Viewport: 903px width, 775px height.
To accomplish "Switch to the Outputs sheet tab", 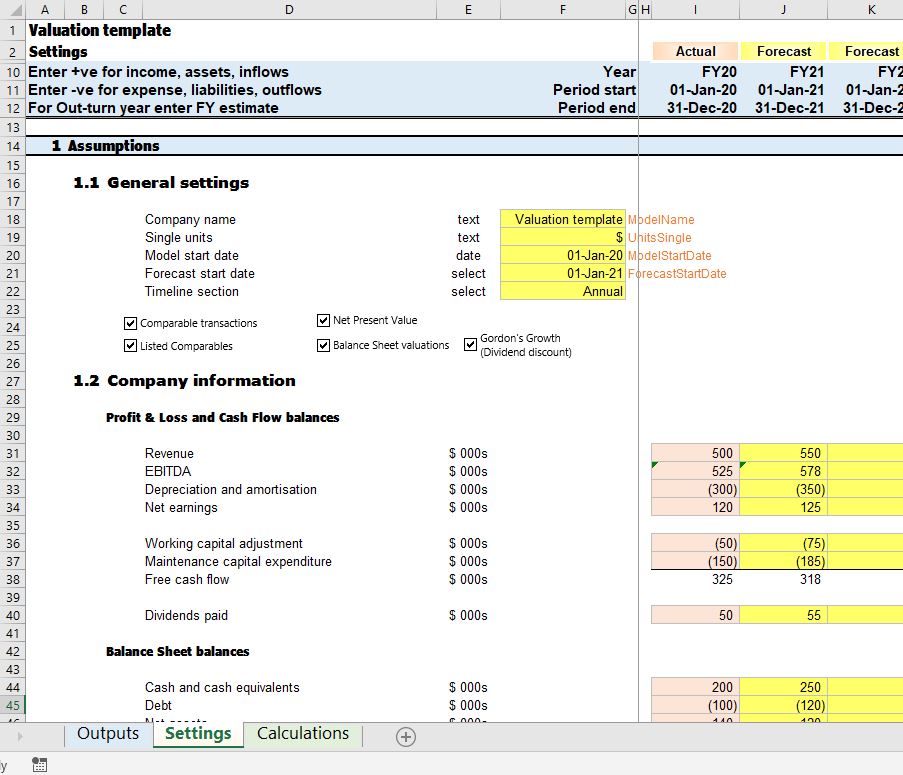I will click(108, 734).
